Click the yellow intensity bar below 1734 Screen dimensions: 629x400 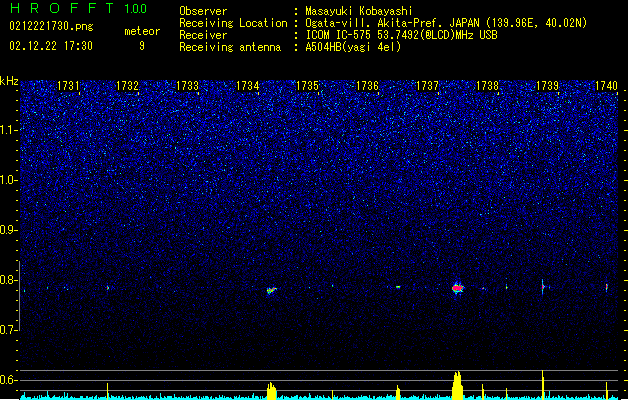272,391
